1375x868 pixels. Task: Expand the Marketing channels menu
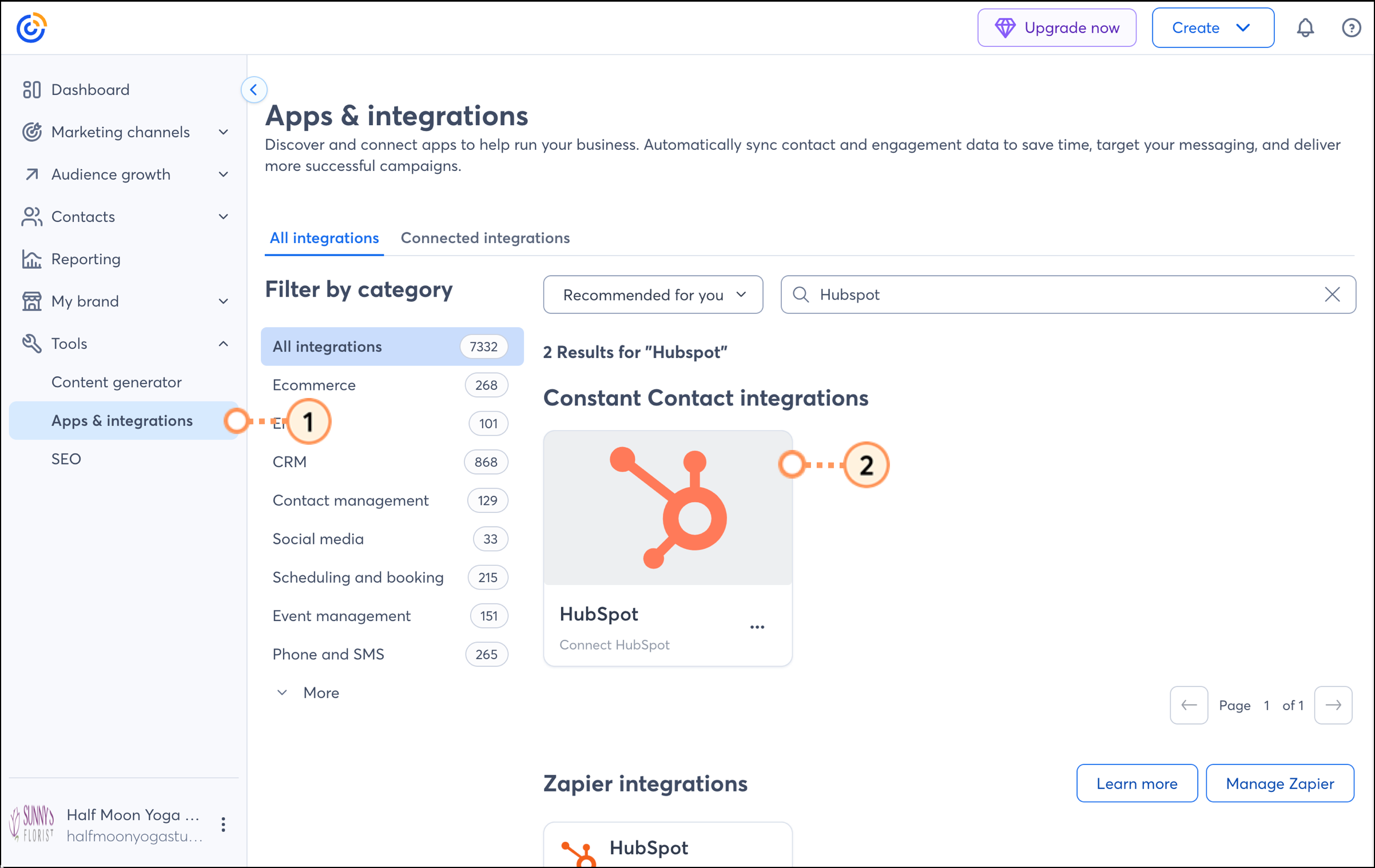pyautogui.click(x=224, y=132)
